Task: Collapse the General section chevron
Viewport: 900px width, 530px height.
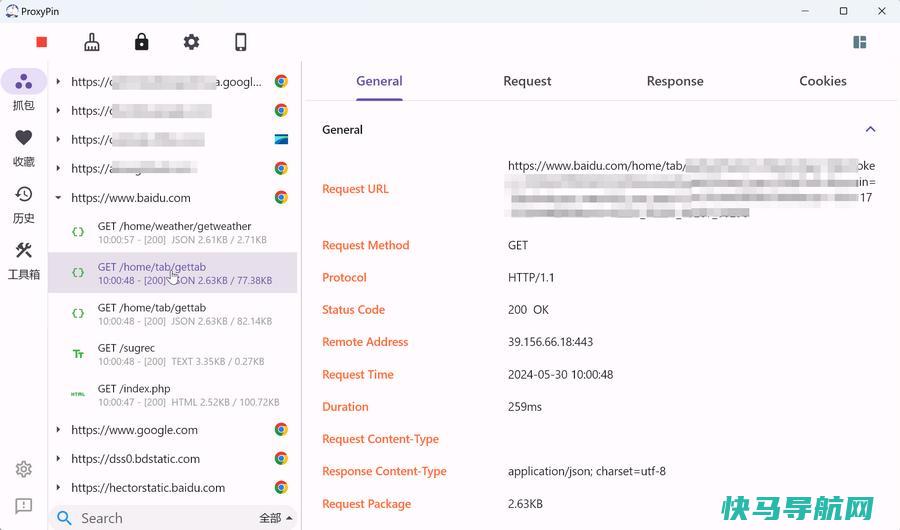Action: tap(870, 129)
